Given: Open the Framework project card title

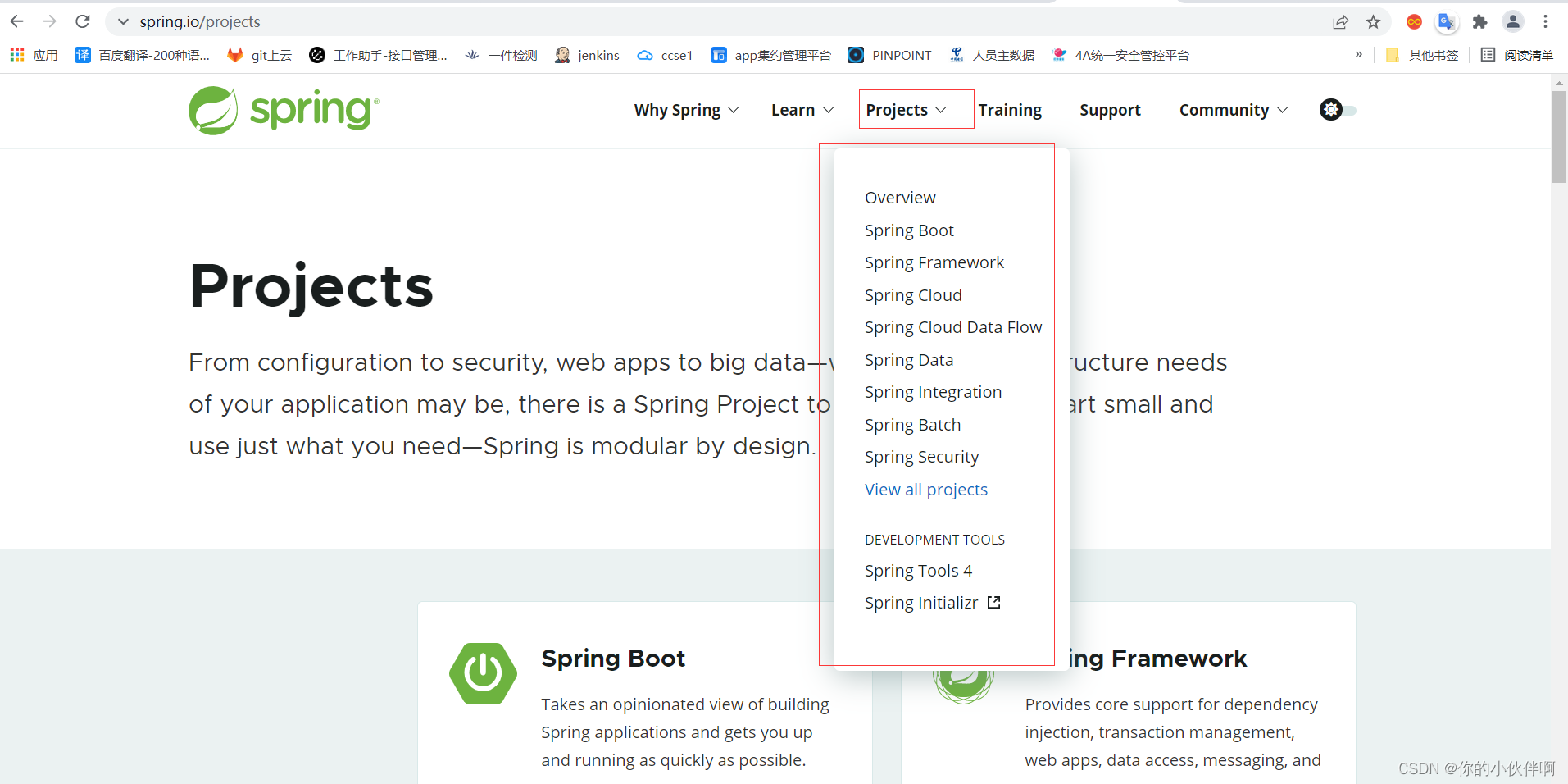Looking at the screenshot, I should [x=1157, y=659].
